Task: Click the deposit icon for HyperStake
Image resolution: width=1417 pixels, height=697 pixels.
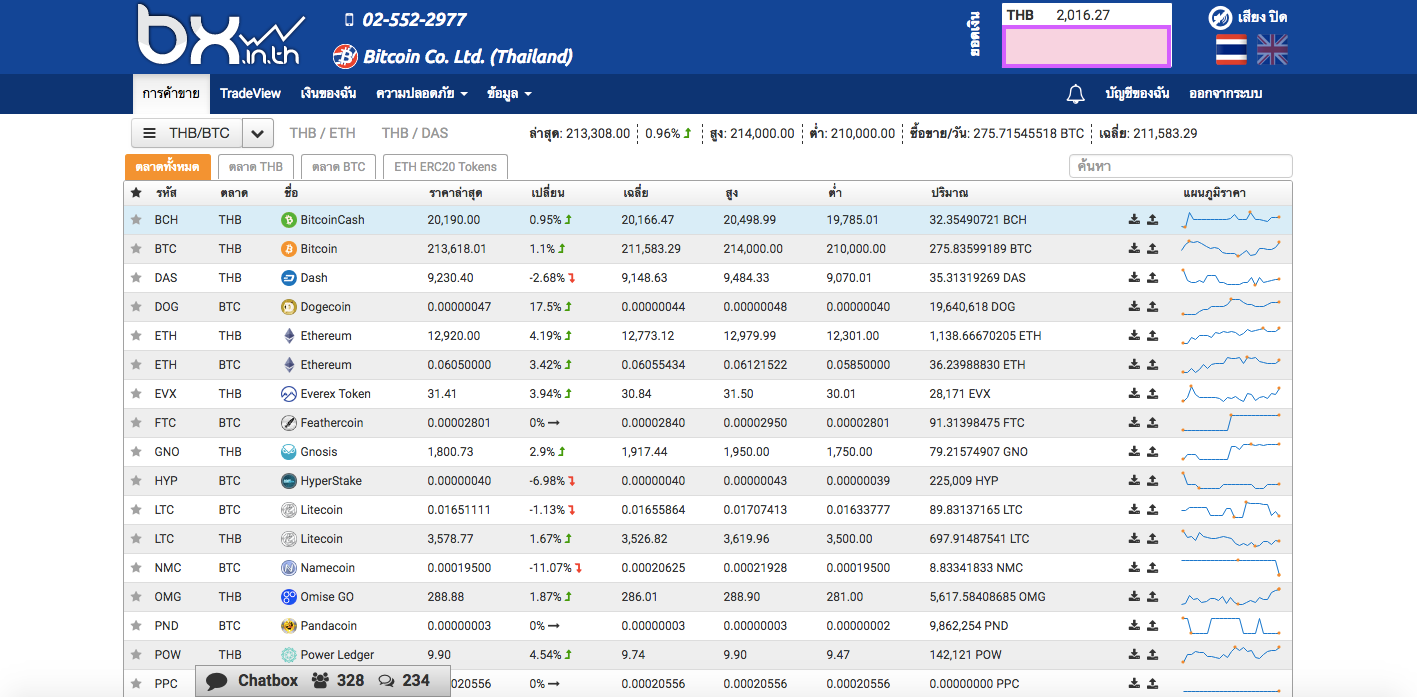Action: 1134,481
